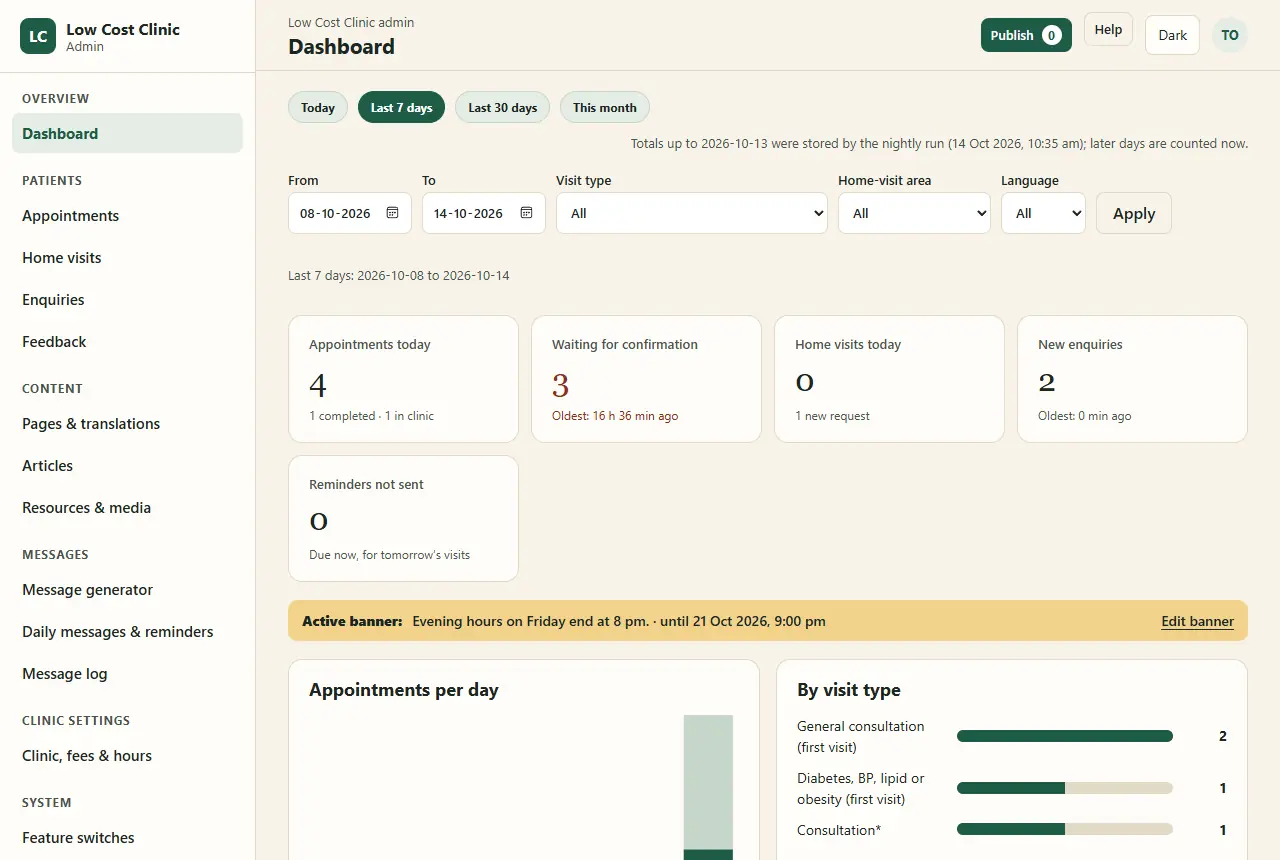The height and width of the screenshot is (860, 1280).
Task: Switch to Dark theme
Action: 1172,35
